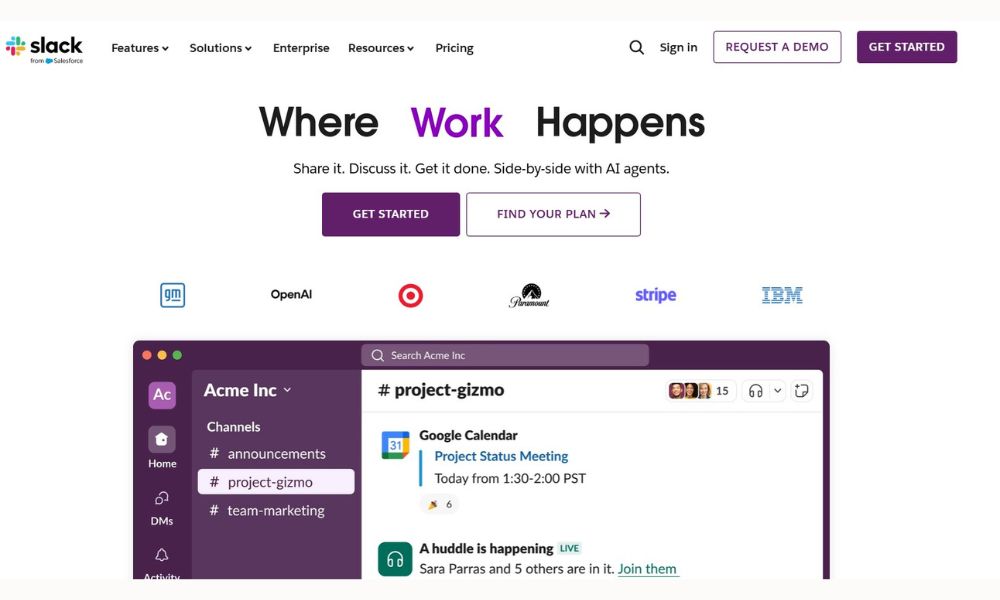This screenshot has height=600, width=1000.
Task: Click the Find Your Plan button
Action: tap(553, 214)
